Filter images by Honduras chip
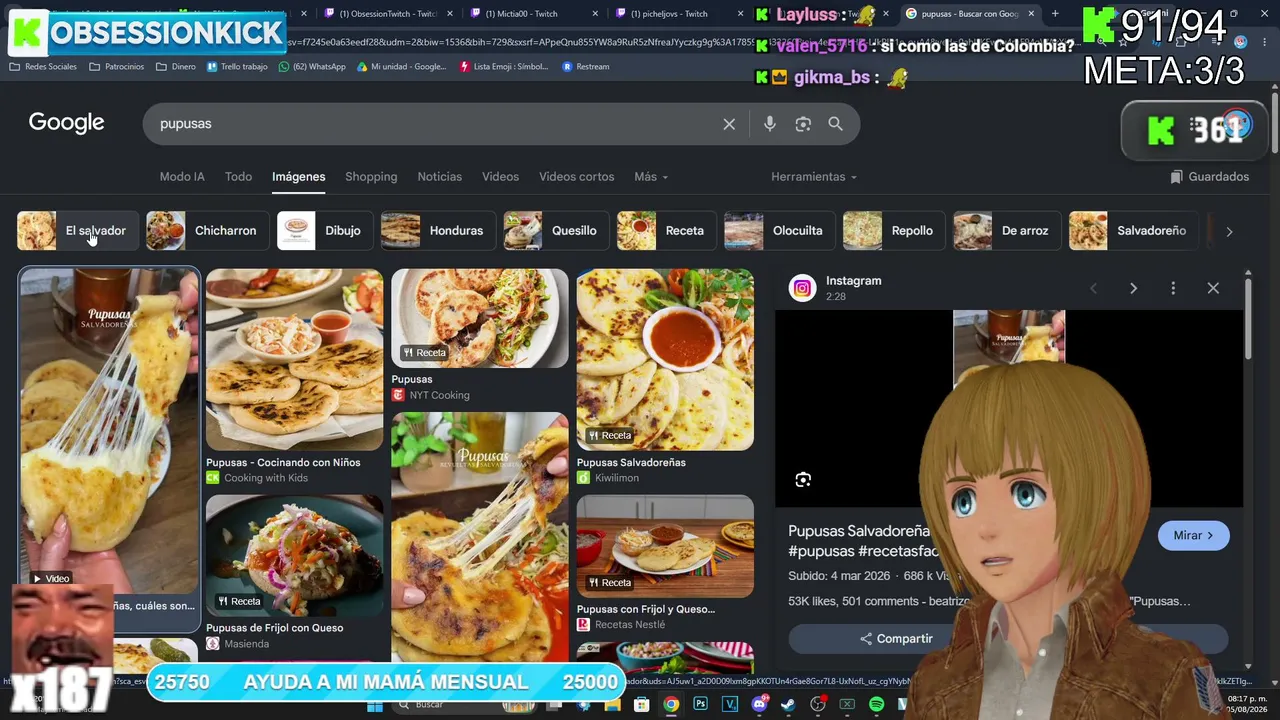 click(x=439, y=231)
